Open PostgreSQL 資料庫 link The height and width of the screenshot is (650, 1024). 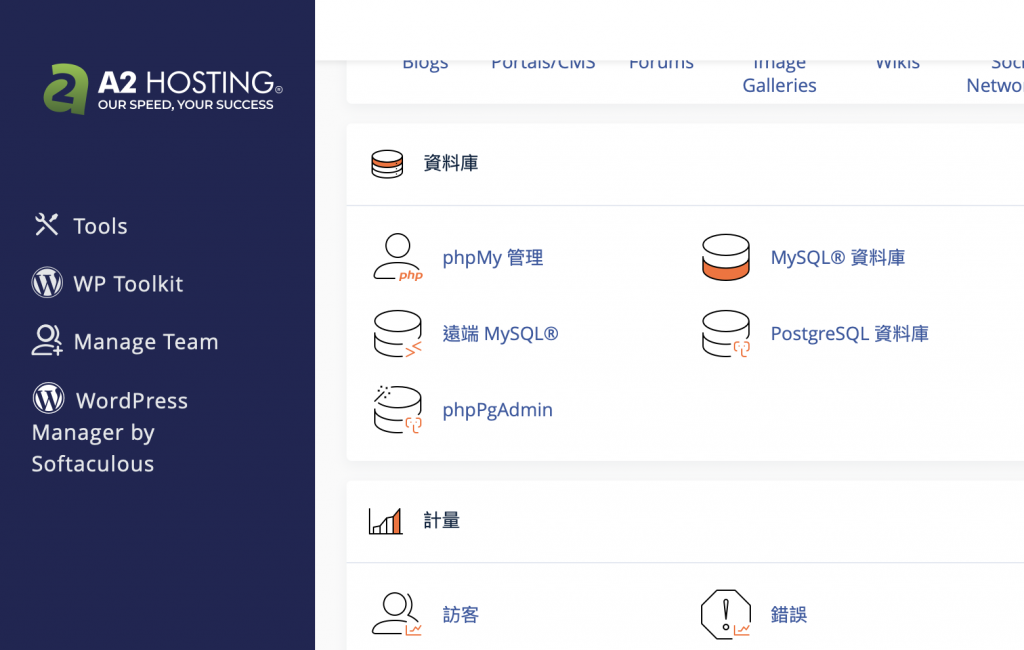pos(850,334)
